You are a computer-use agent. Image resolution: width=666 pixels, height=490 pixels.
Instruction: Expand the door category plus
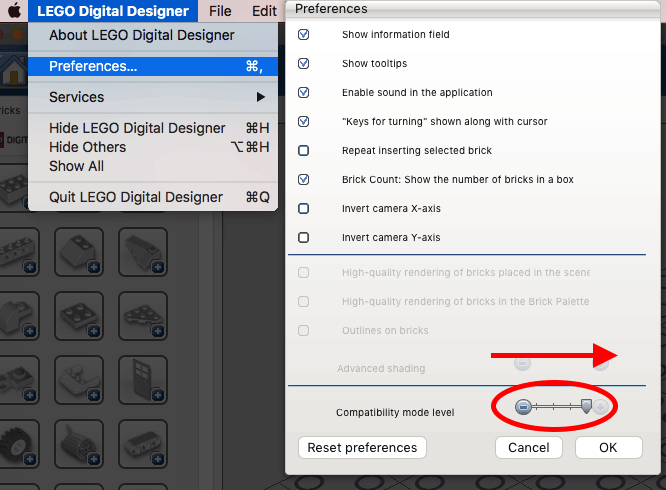[158, 395]
